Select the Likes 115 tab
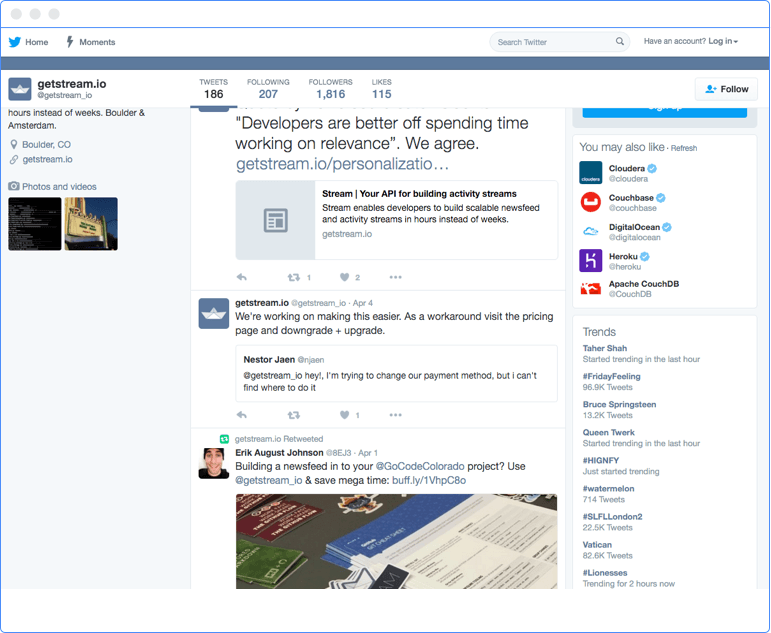This screenshot has height=633, width=771. pyautogui.click(x=382, y=89)
